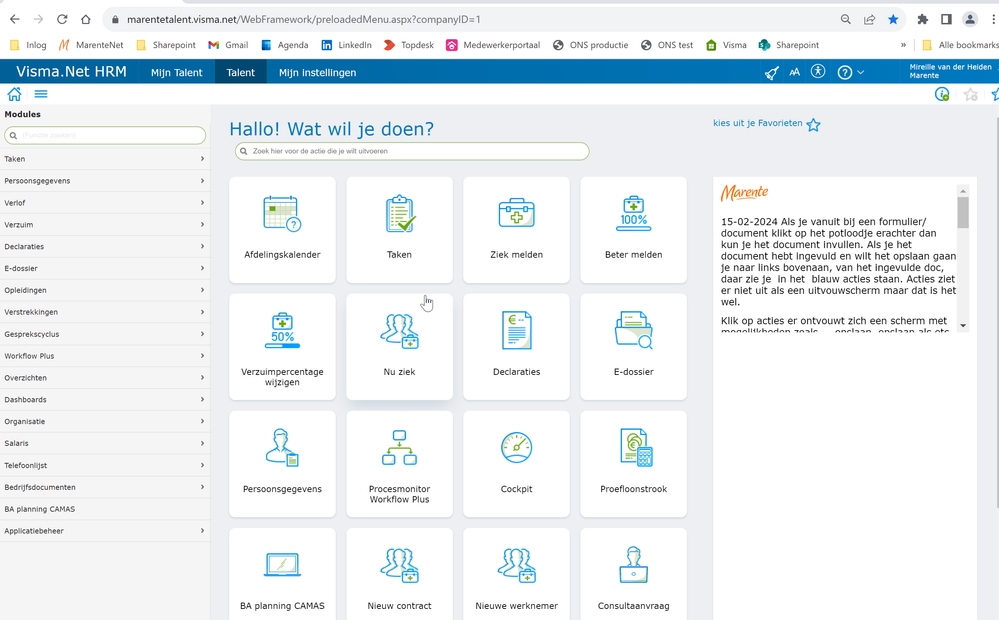Open the Mijn instellingen tab

317,73
